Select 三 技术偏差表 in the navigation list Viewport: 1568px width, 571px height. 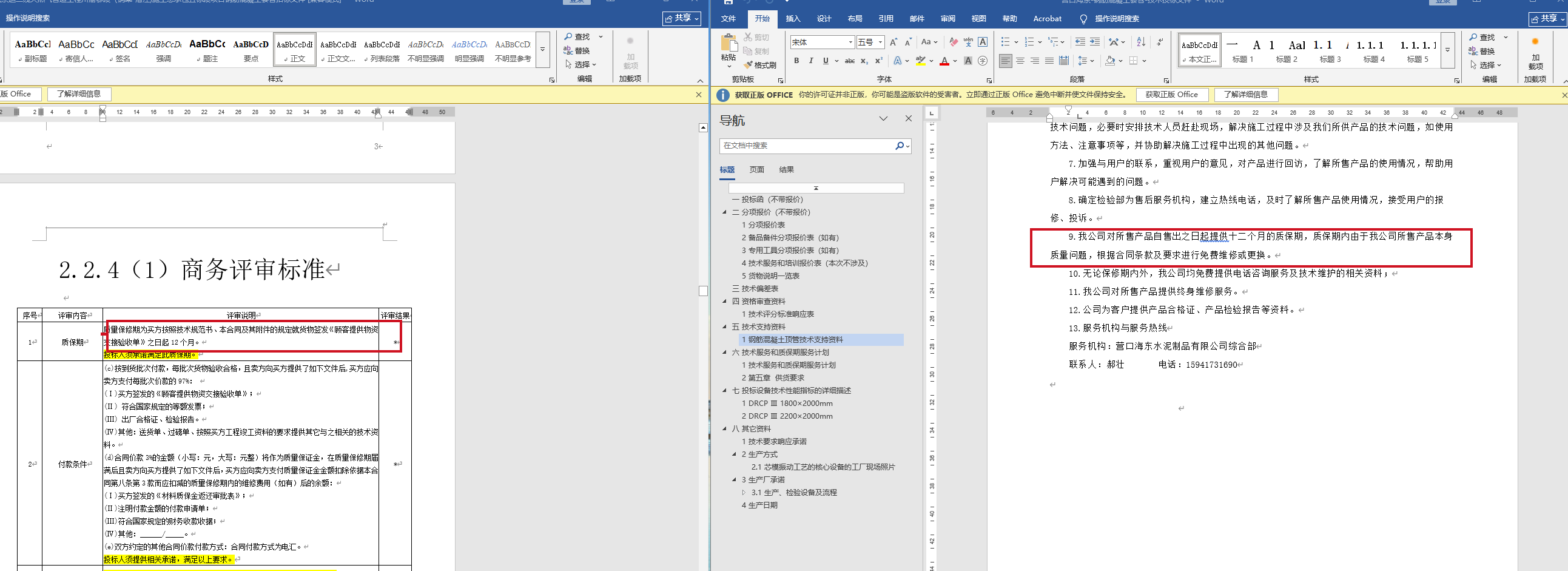click(x=755, y=289)
